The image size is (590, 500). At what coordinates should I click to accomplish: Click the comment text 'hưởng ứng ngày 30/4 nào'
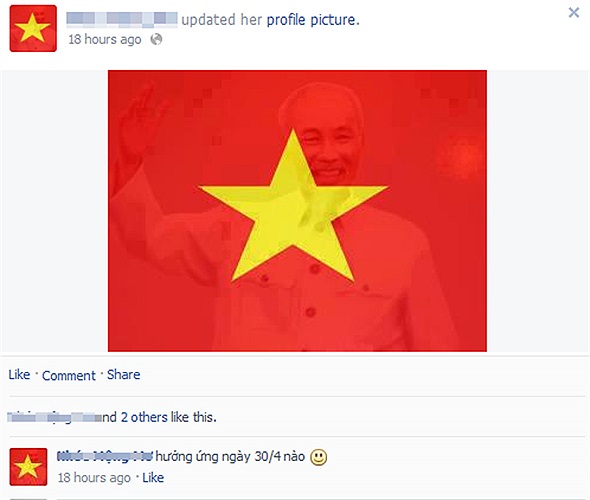(x=230, y=456)
